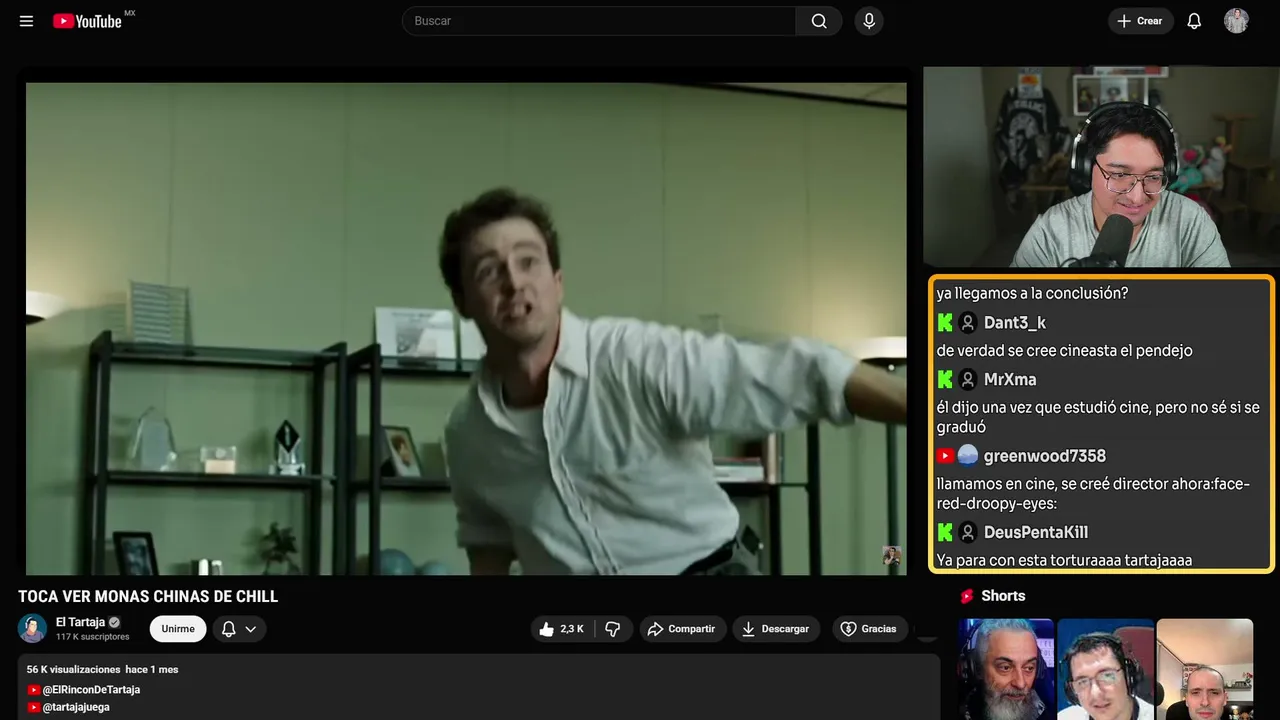Click the user avatar beside Dant3_k
Viewport: 1280px width, 720px height.
point(968,323)
